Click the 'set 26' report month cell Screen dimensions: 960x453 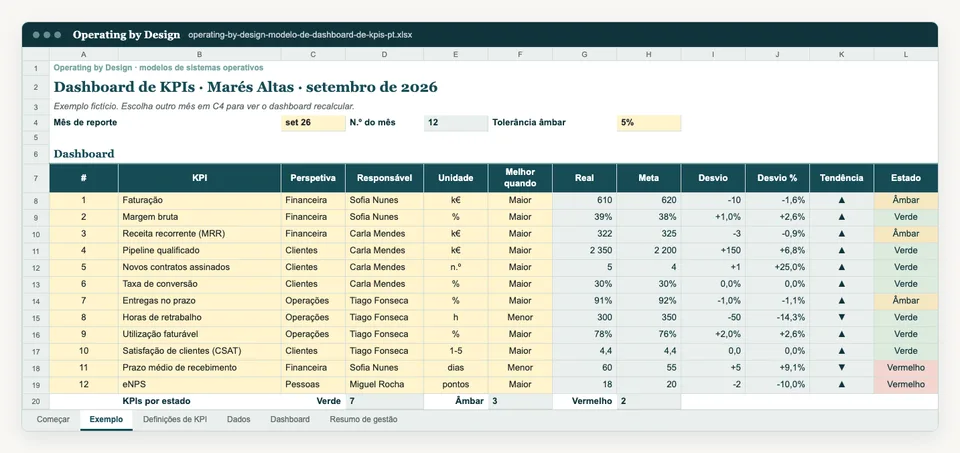coord(313,122)
